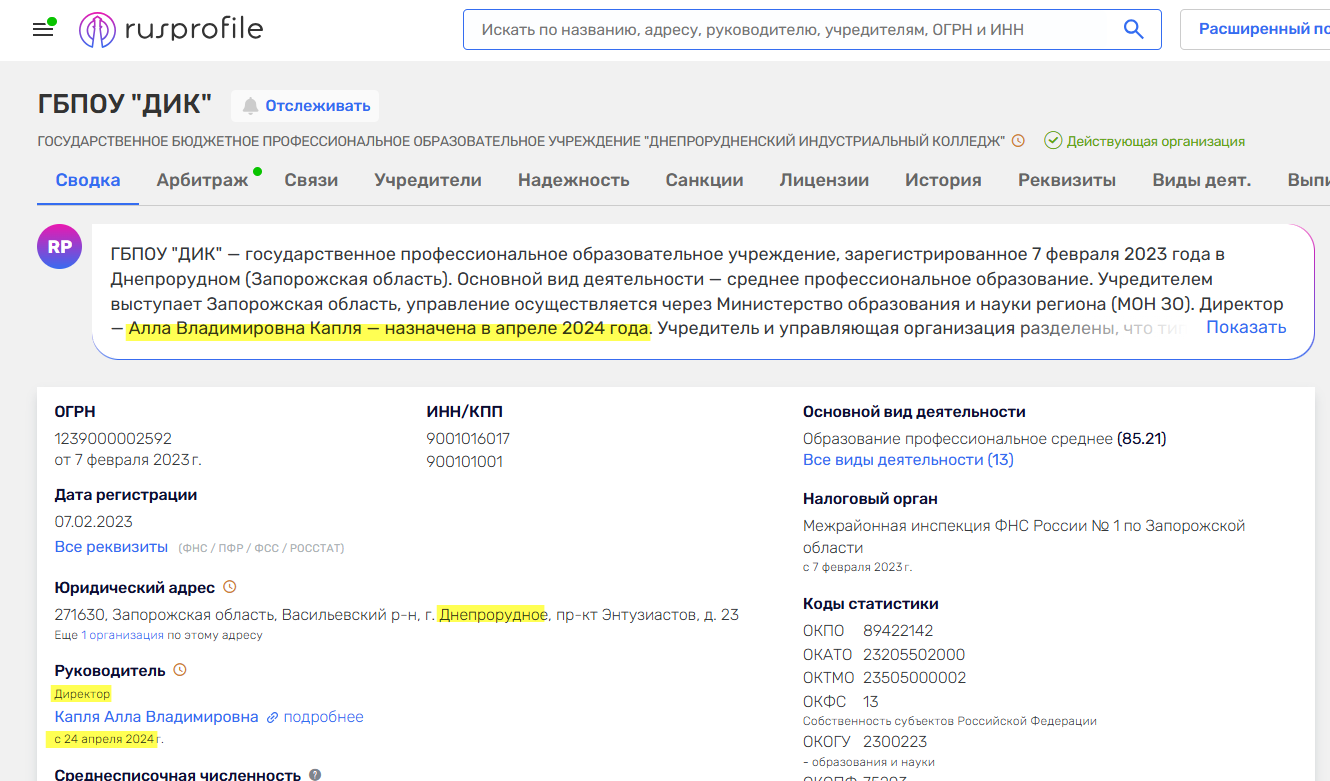The height and width of the screenshot is (781, 1330).
Task: Click the Расширенный поиск button
Action: point(1262,30)
